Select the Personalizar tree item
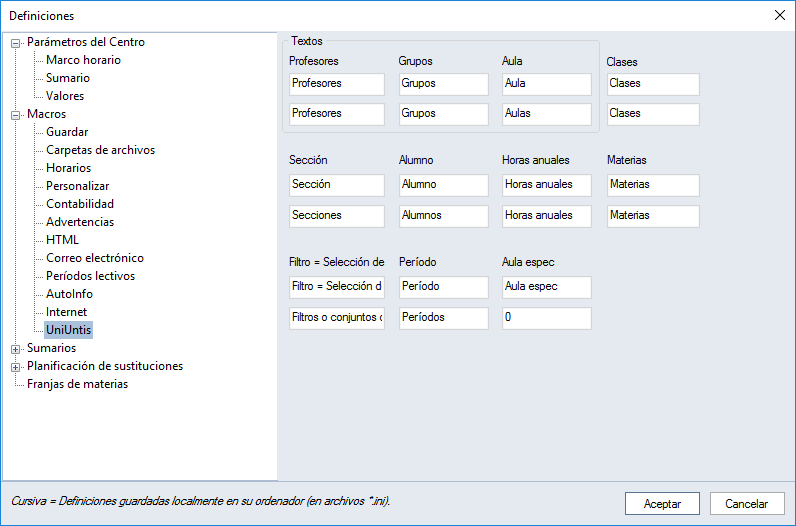Viewport: 796px width, 526px height. (x=77, y=186)
